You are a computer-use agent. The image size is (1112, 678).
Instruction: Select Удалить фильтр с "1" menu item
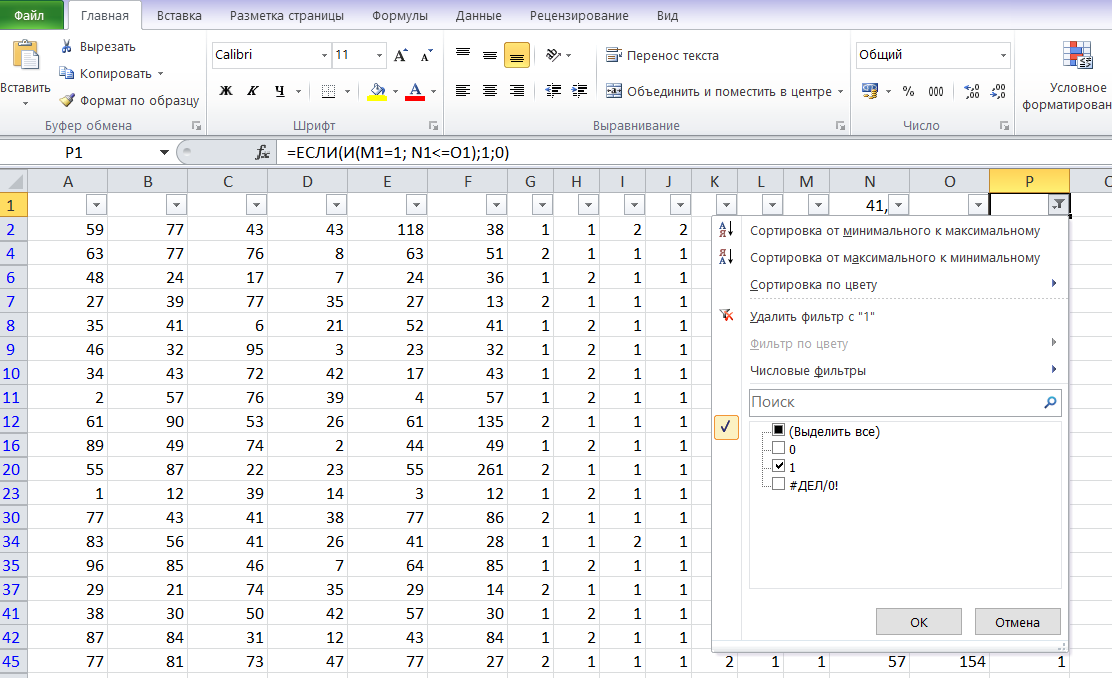(812, 317)
